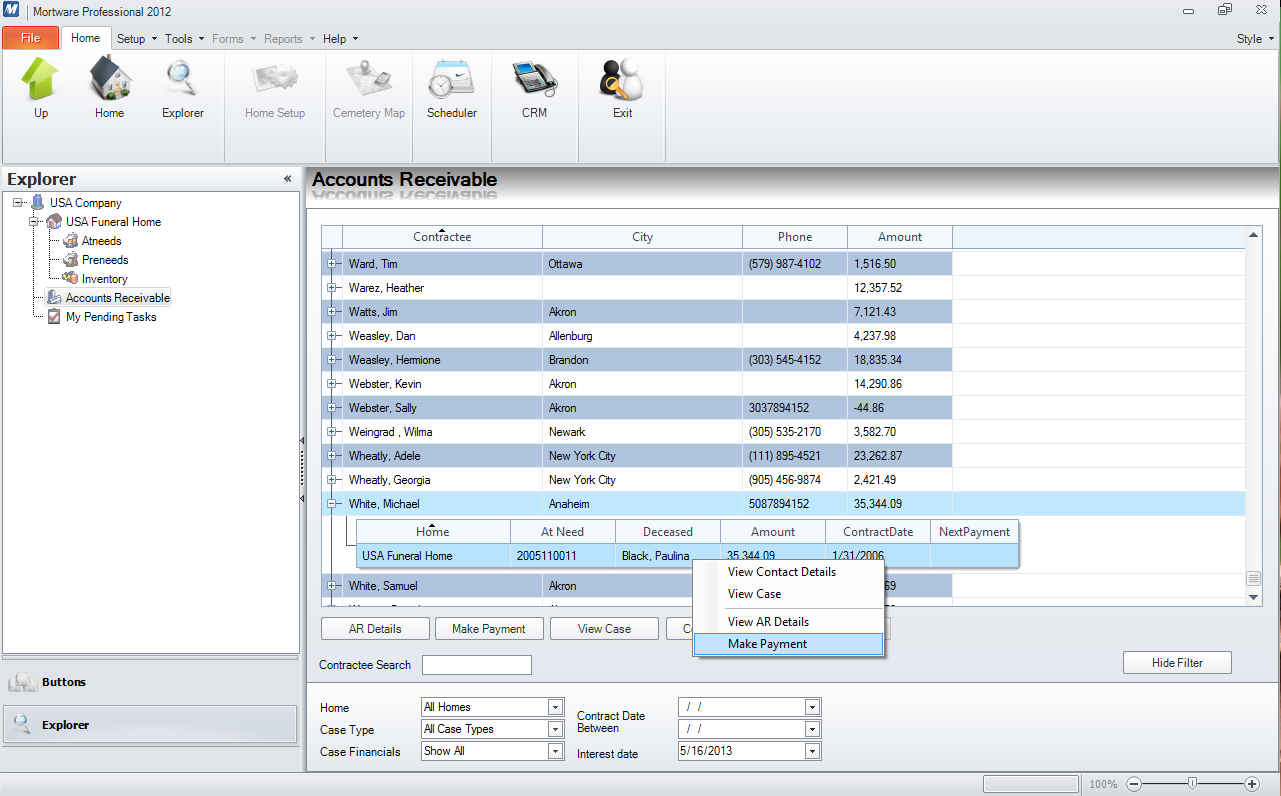Open My Pending Tasks tree item

click(x=111, y=317)
